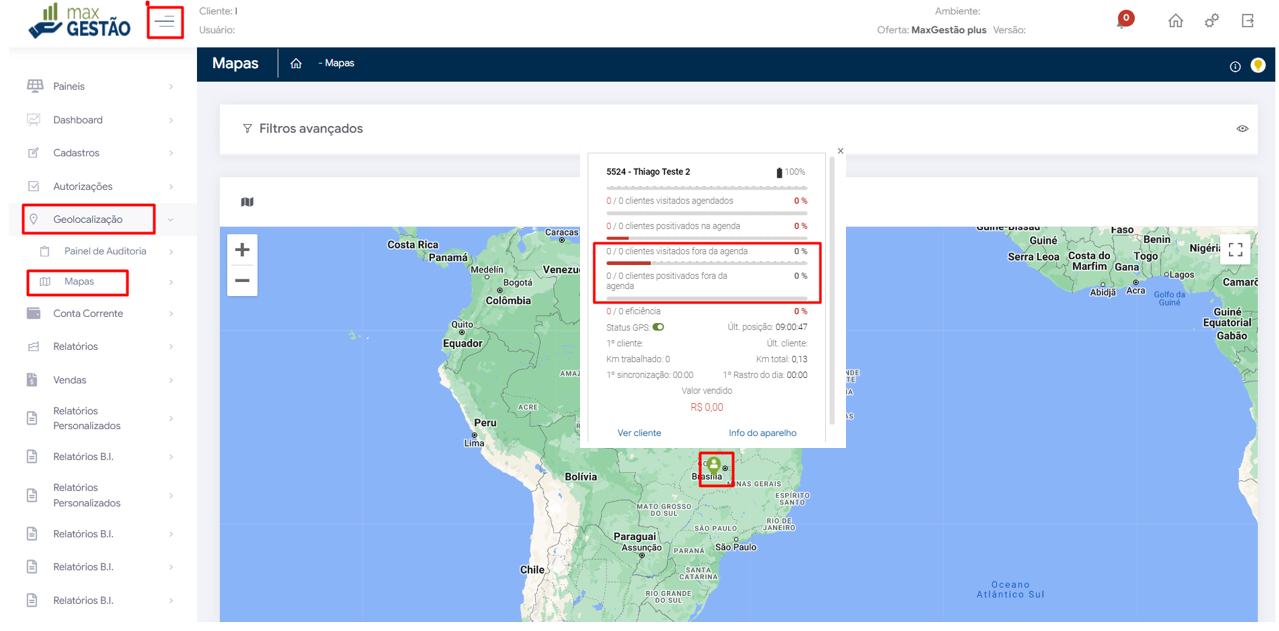Click the clipboard icon beside Painel de Auditoria
Screen dimensions: 1279x631
(x=44, y=251)
